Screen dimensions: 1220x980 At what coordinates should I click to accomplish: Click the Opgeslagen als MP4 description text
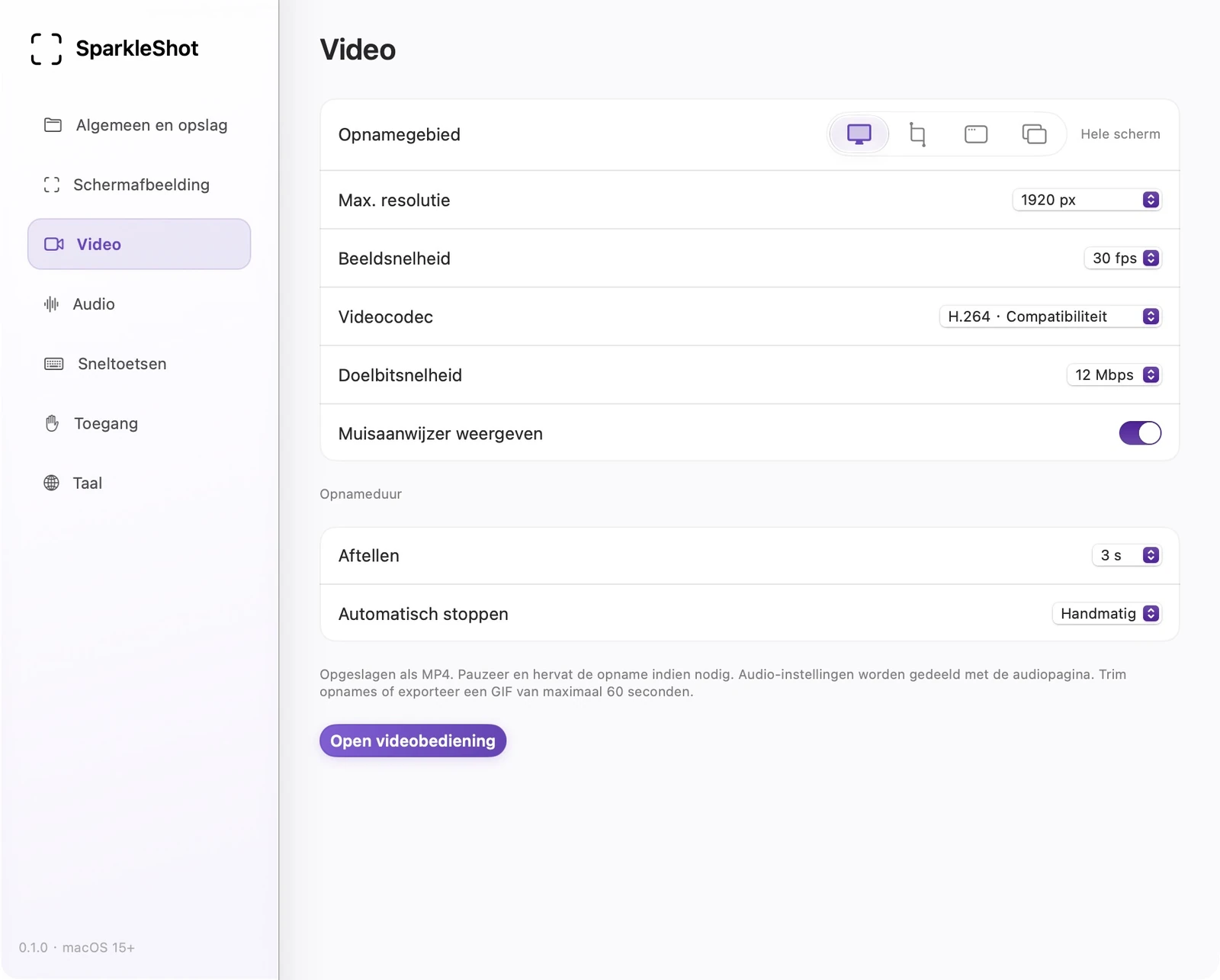[723, 683]
